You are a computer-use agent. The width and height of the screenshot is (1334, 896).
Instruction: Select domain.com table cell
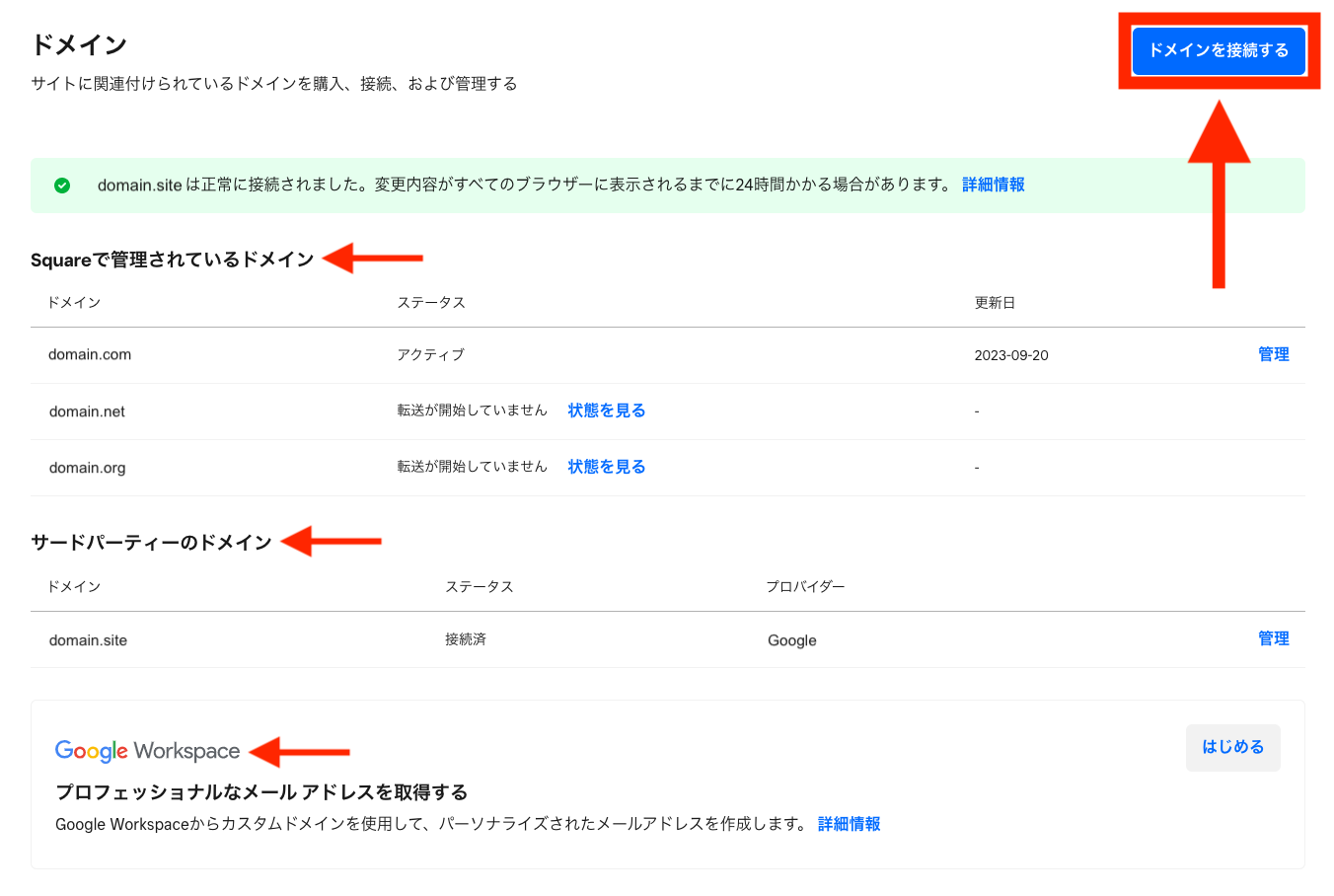coord(90,355)
